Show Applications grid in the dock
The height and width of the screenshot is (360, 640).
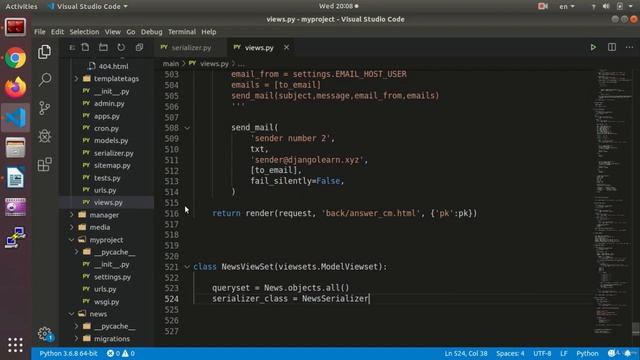[x=16, y=345]
